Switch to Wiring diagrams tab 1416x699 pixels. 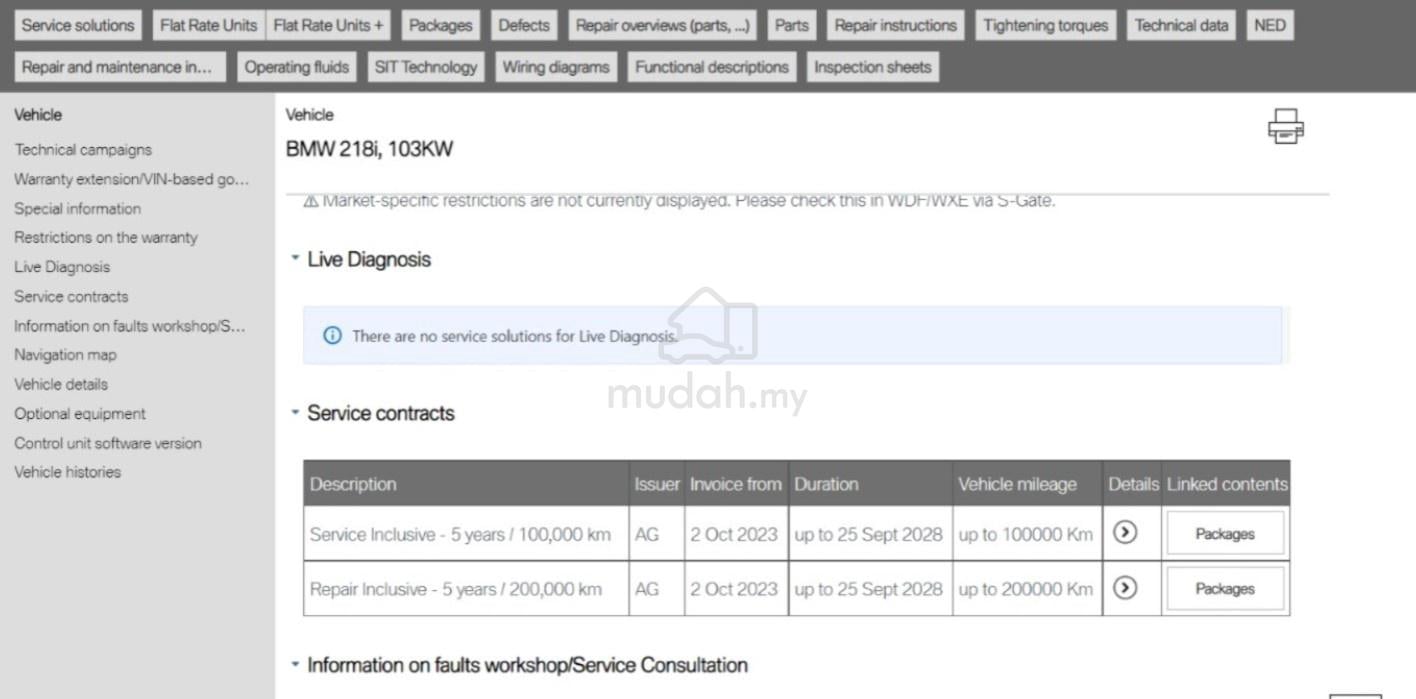pos(555,68)
